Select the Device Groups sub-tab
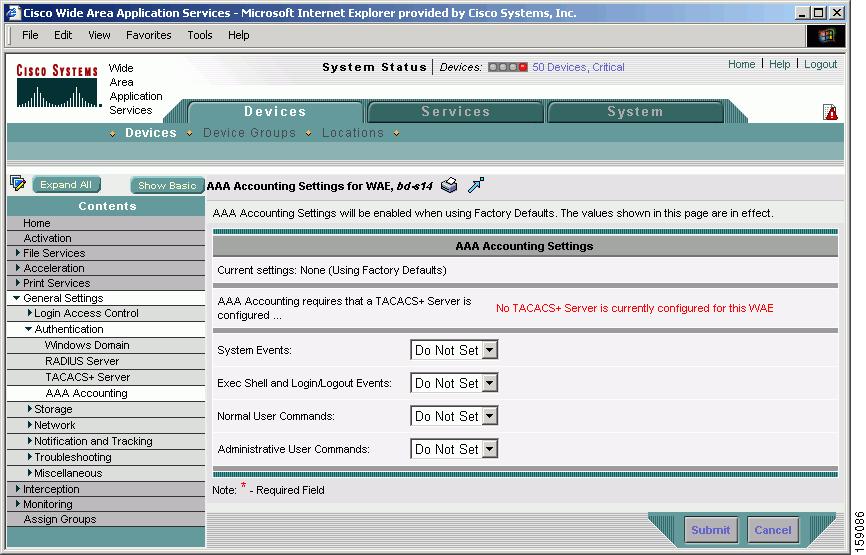The image size is (866, 555). [249, 133]
